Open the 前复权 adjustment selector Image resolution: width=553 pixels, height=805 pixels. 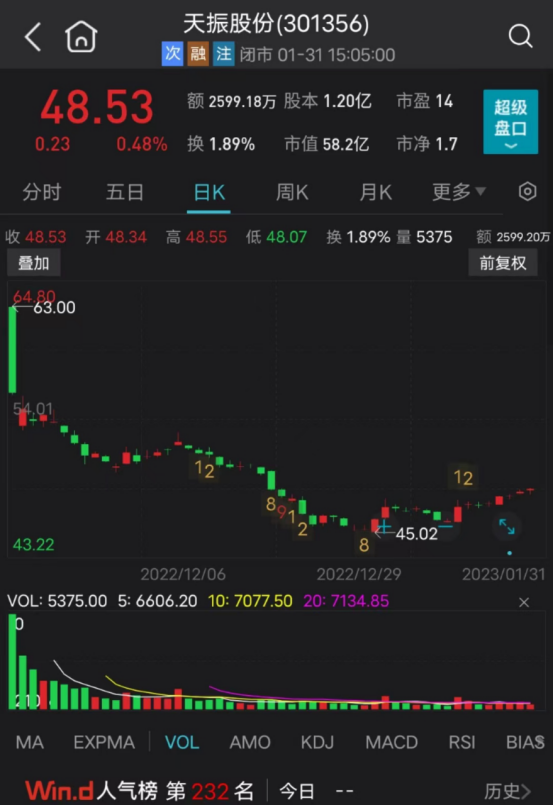[x=503, y=263]
